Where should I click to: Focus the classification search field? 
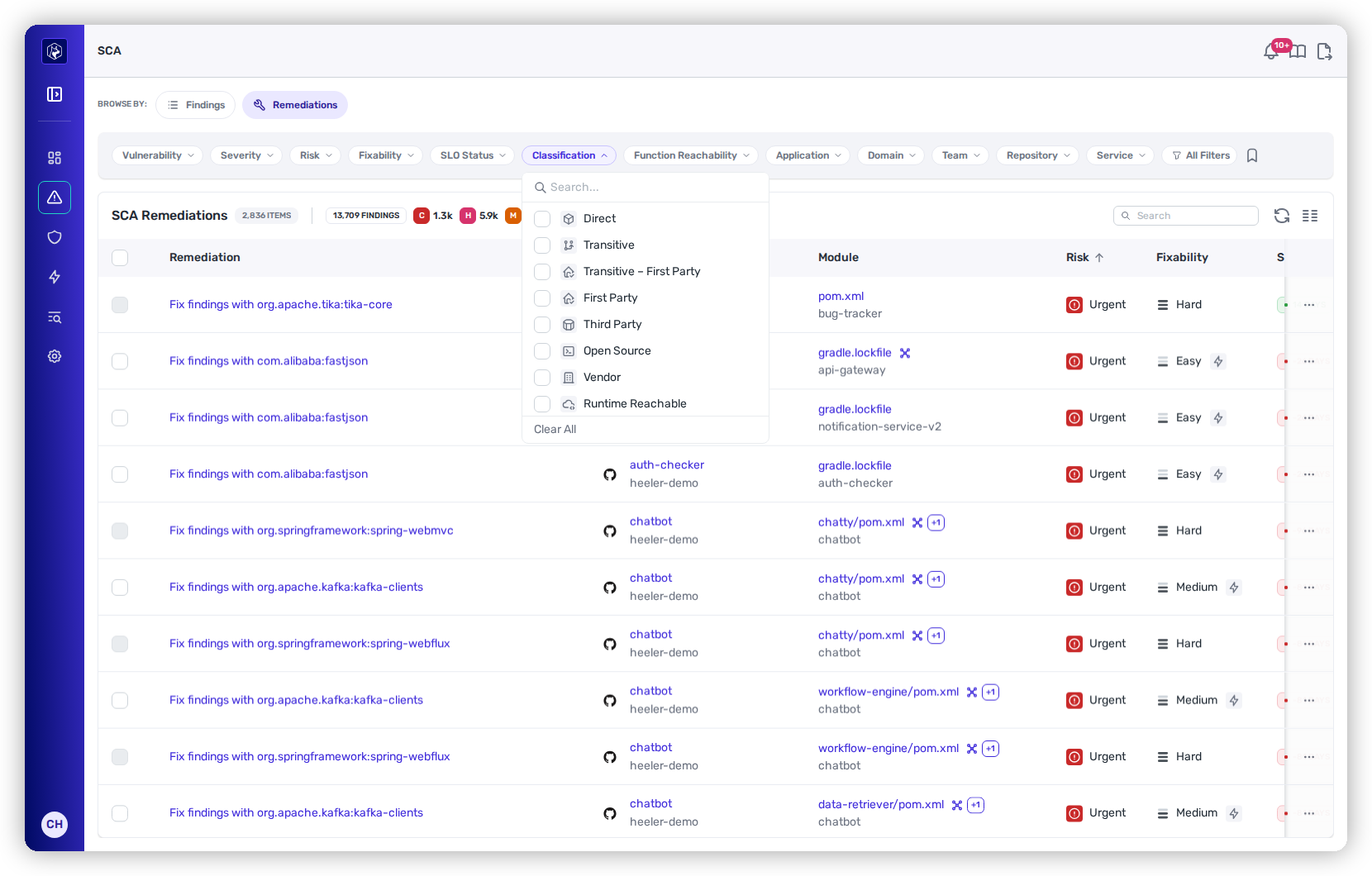(x=646, y=188)
